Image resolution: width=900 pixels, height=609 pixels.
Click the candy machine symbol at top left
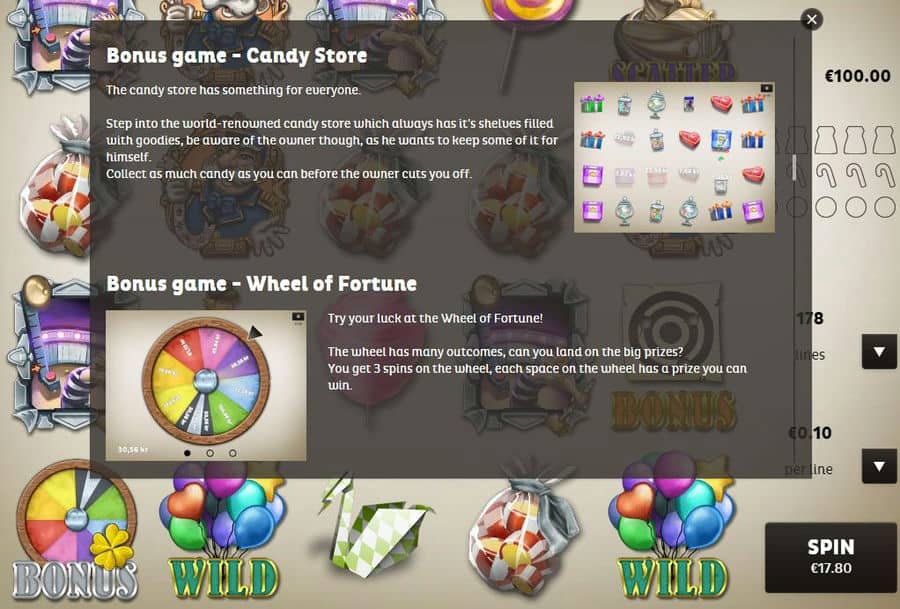[51, 46]
